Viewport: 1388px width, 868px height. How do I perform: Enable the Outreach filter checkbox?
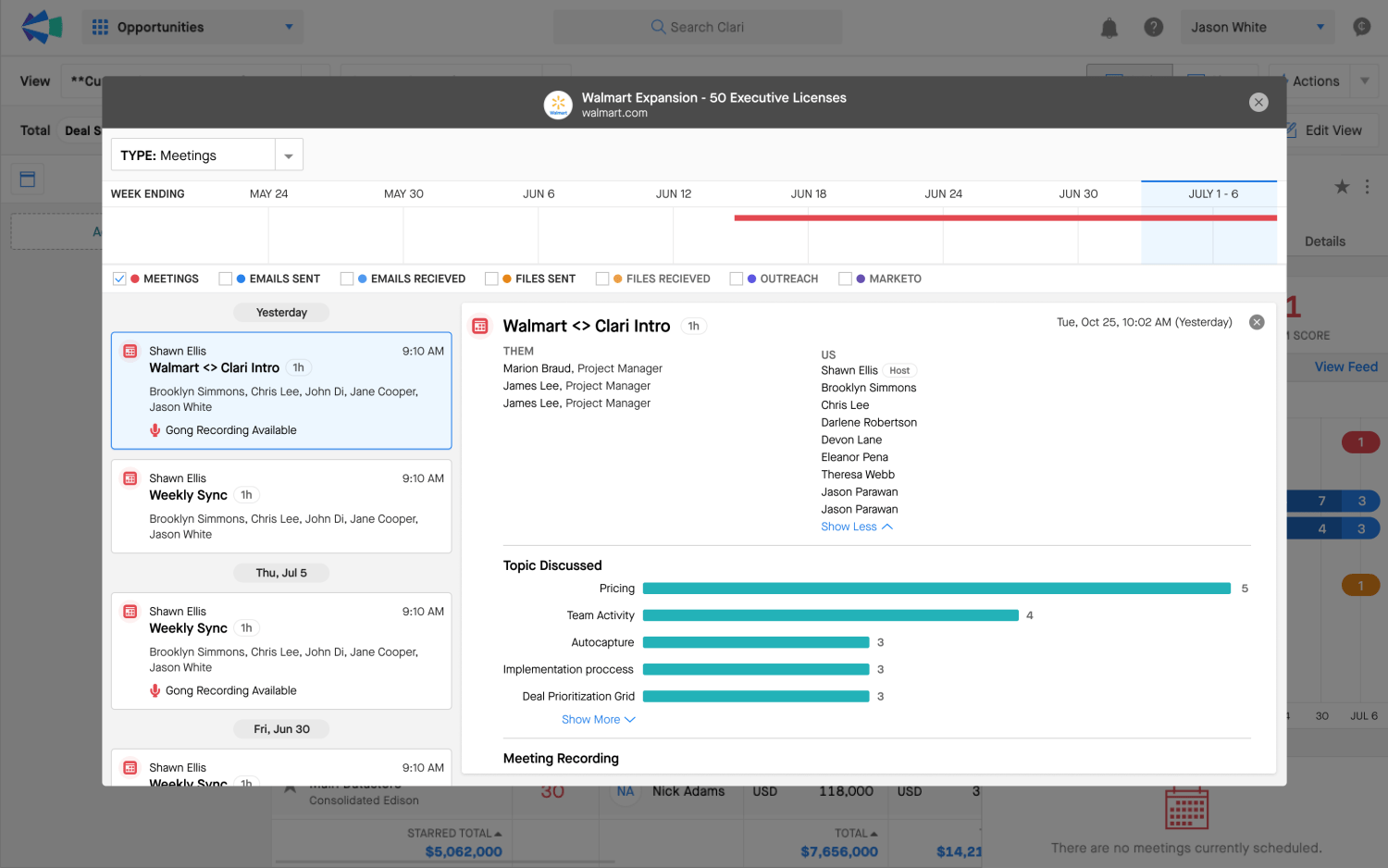pos(737,279)
